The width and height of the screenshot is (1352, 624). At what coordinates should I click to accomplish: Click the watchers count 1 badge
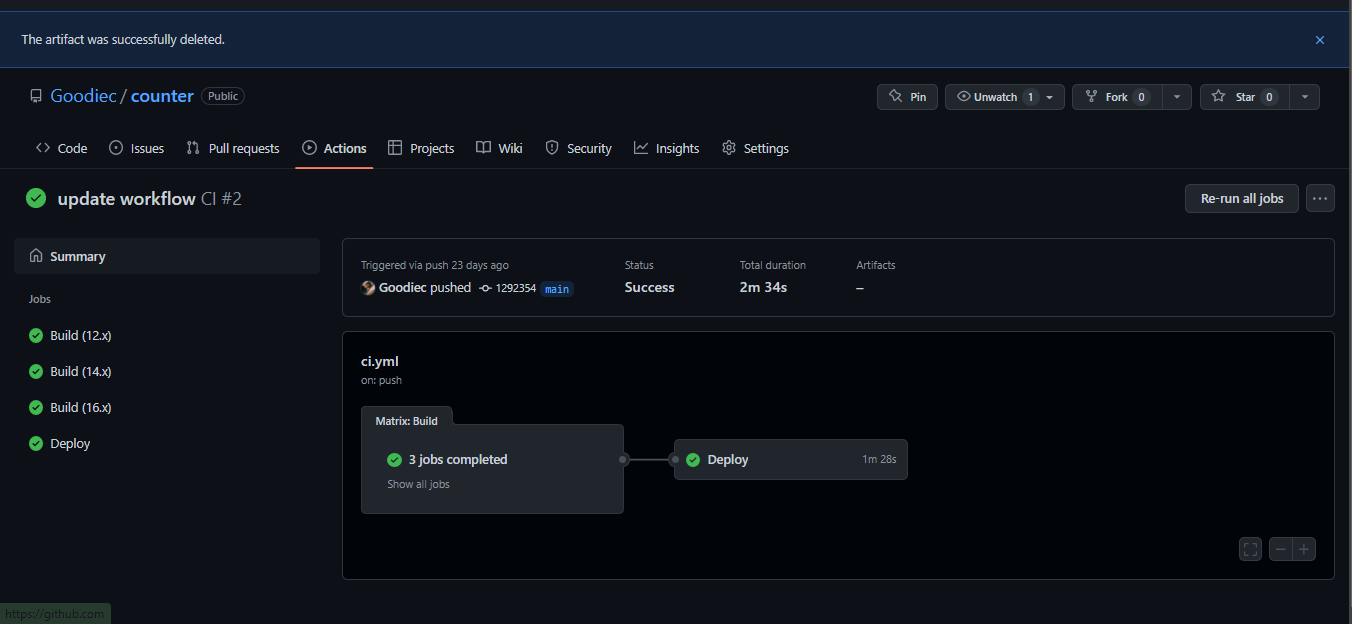(x=1030, y=97)
